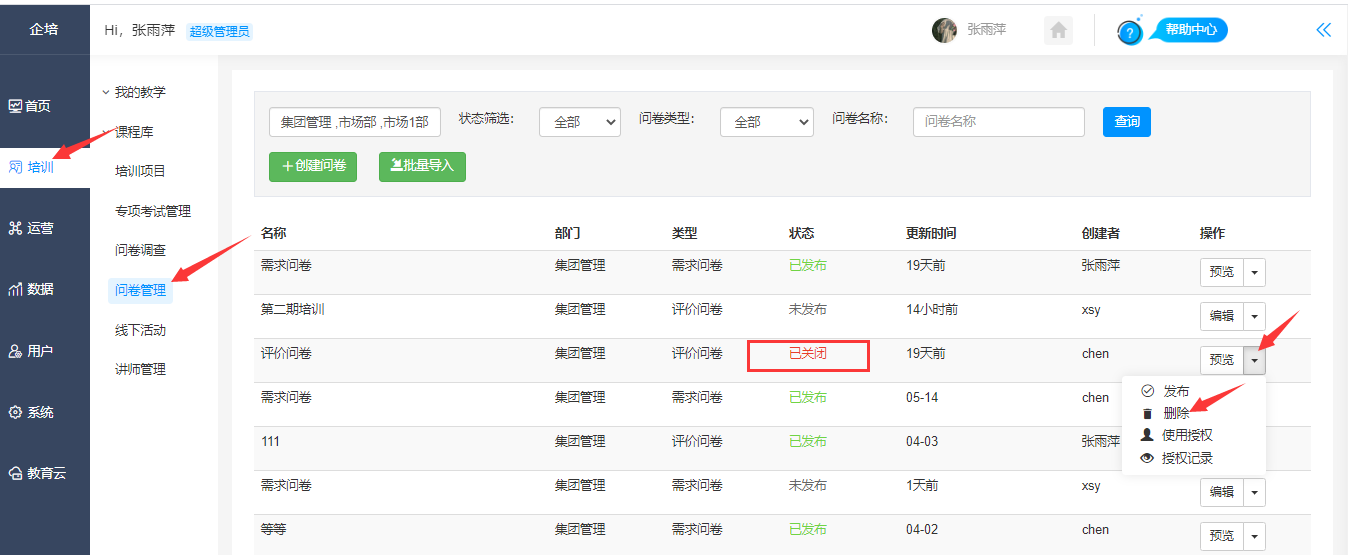Open the 帮助中心 help center
The image size is (1348, 555).
point(1190,30)
